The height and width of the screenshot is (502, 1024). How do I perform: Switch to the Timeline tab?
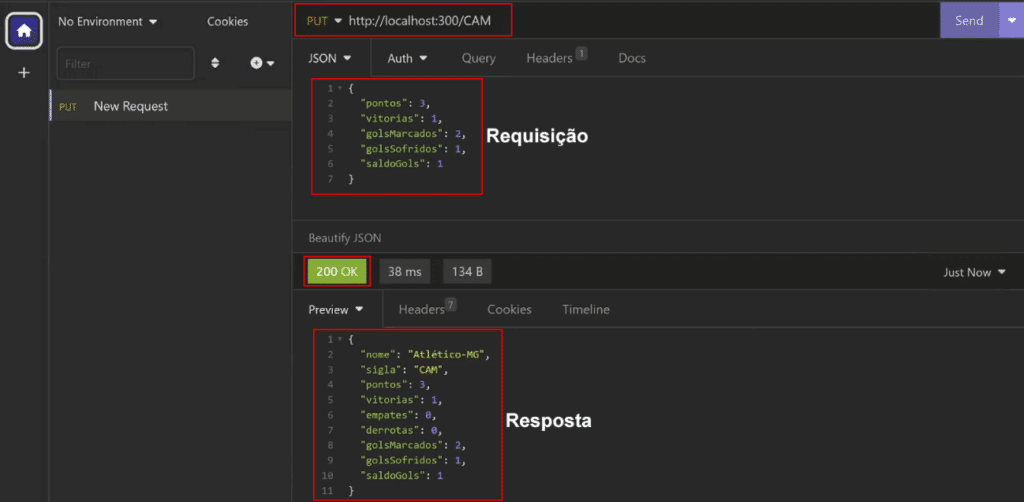click(586, 309)
